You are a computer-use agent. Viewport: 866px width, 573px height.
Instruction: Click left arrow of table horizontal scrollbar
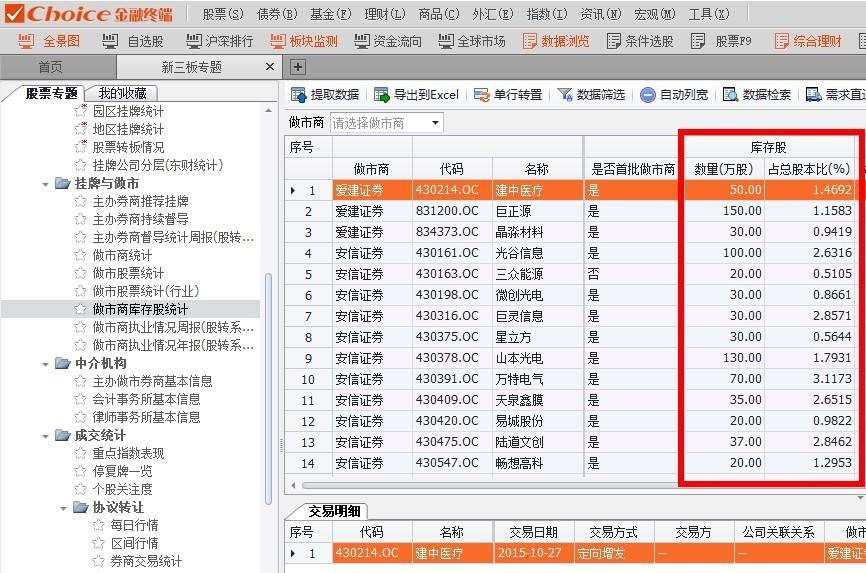293,486
